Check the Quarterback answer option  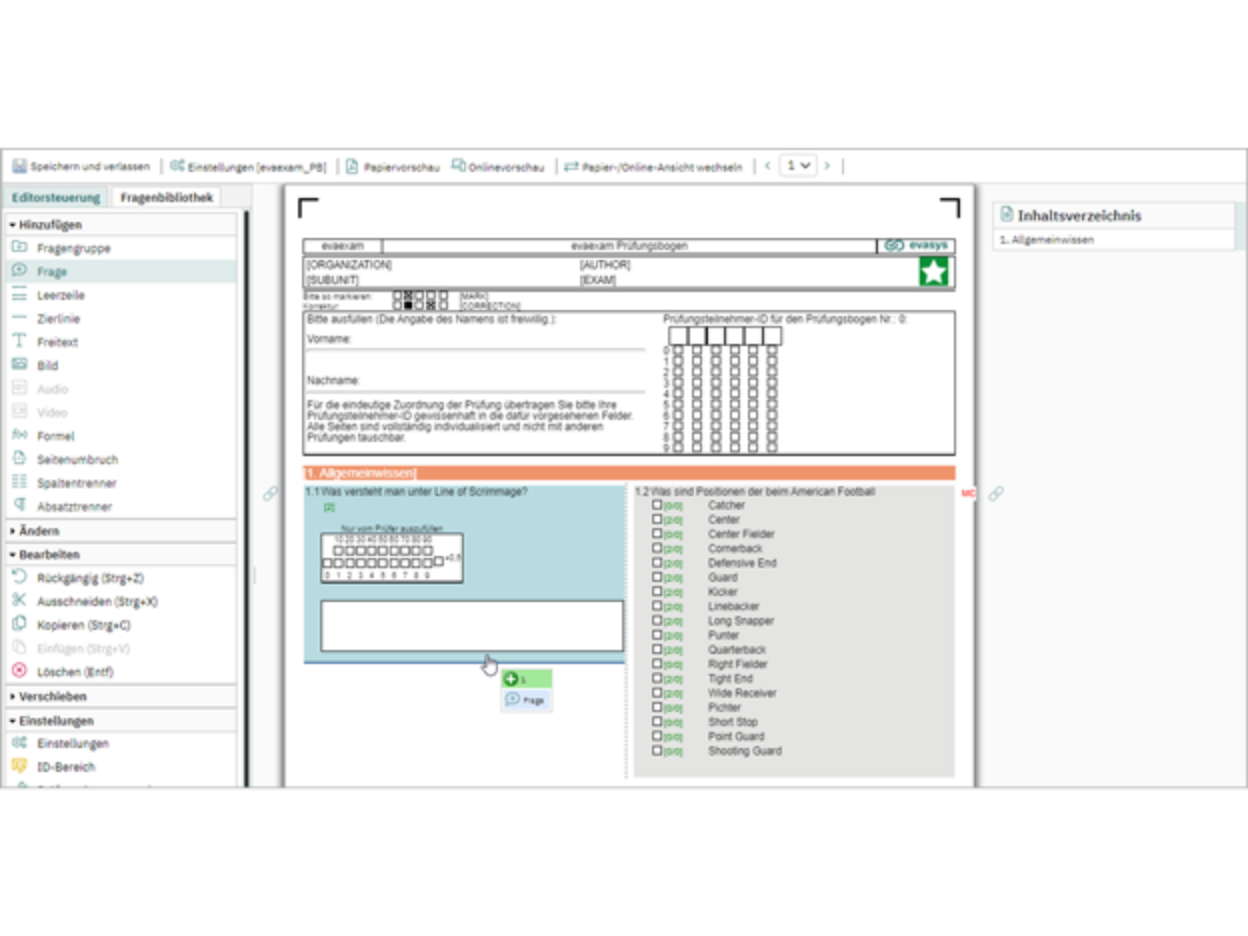(656, 648)
